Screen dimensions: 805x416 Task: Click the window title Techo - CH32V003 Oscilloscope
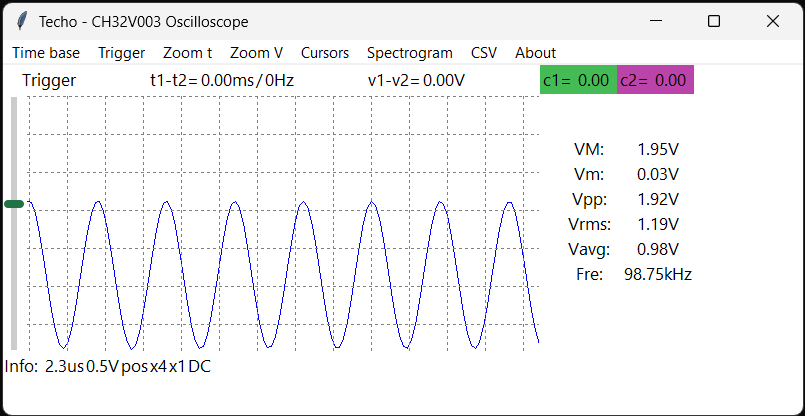click(x=144, y=22)
